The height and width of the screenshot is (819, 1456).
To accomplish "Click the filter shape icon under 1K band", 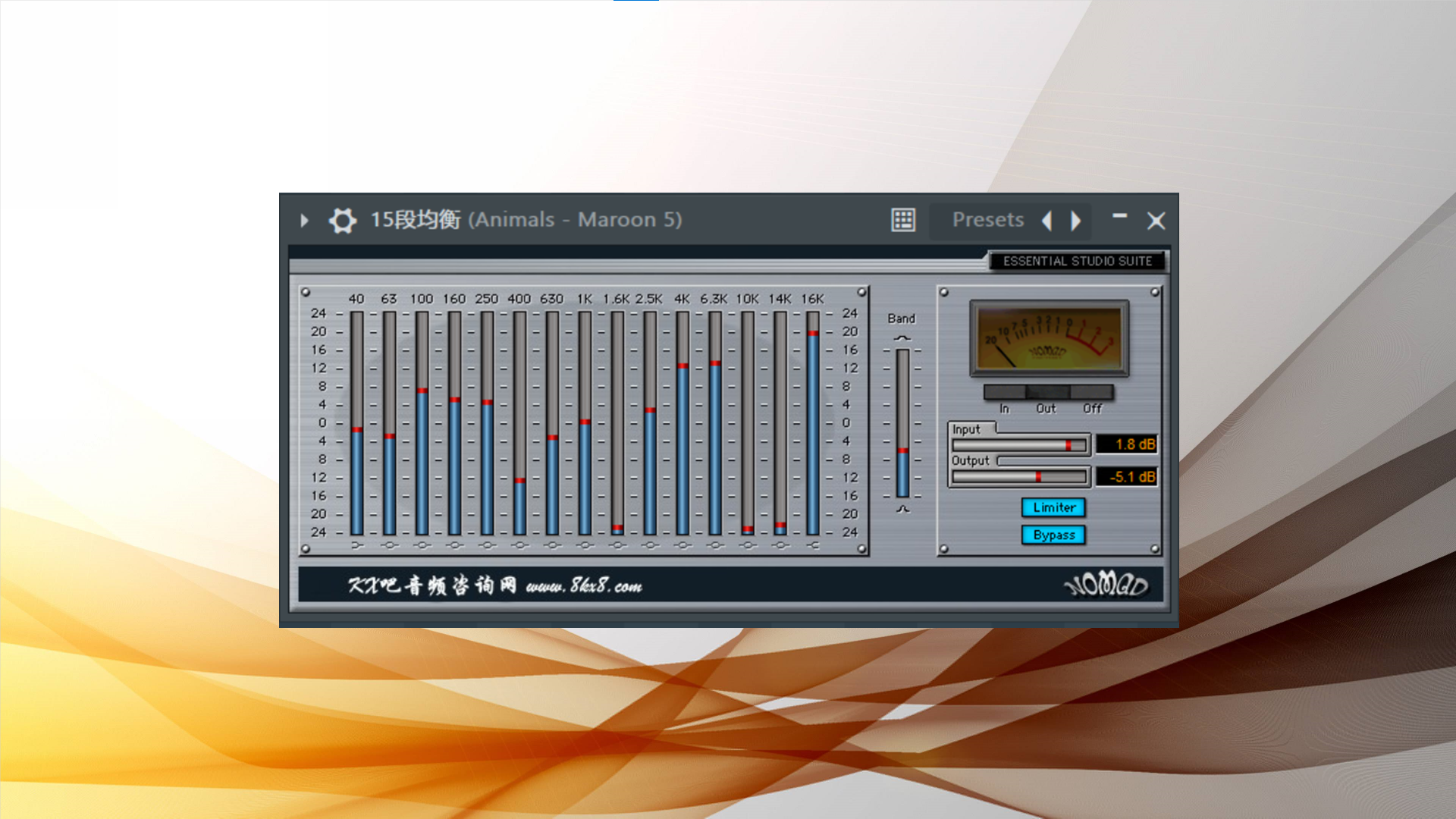I will point(585,544).
